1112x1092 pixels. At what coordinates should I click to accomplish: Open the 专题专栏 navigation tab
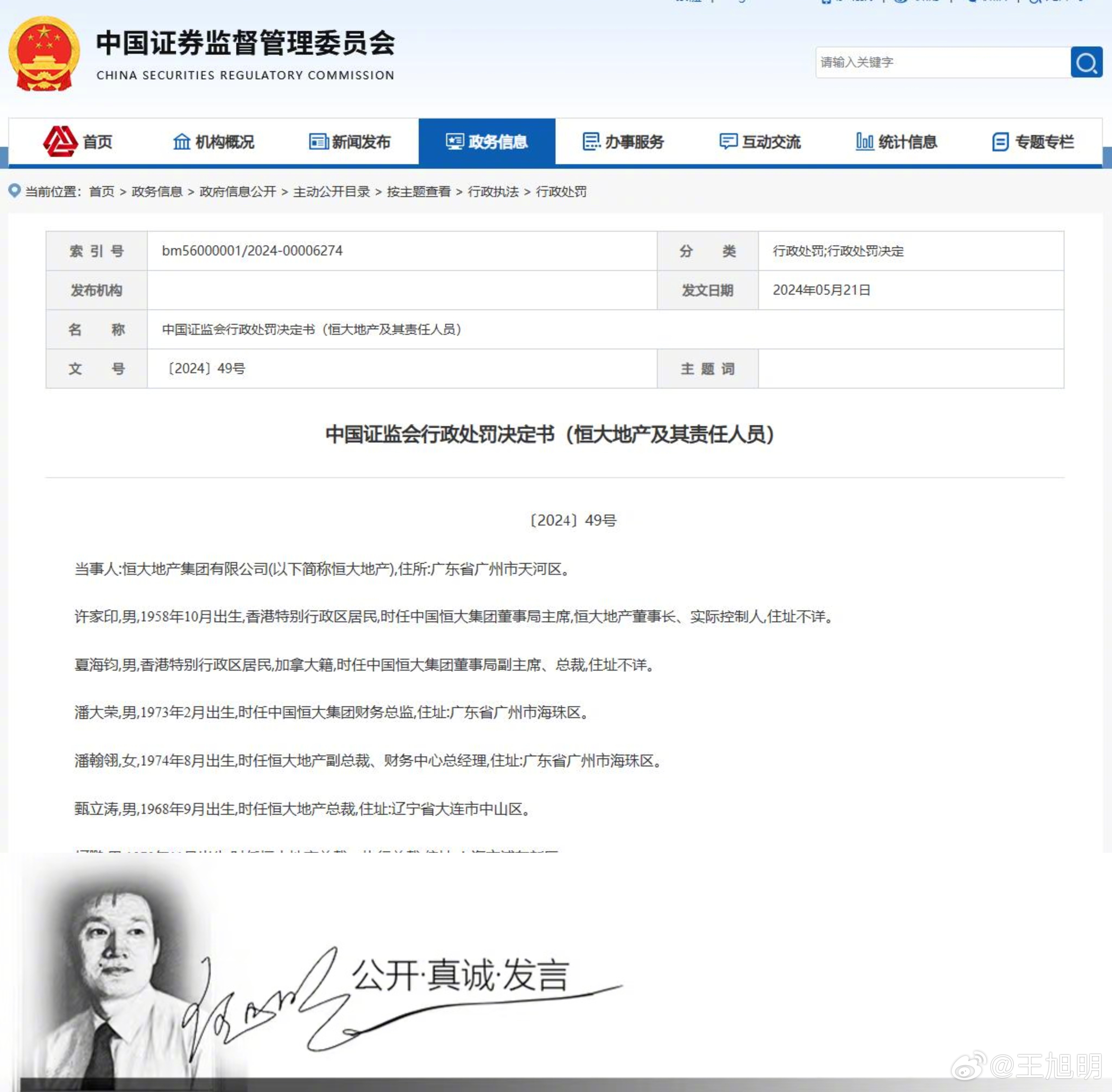[1034, 141]
